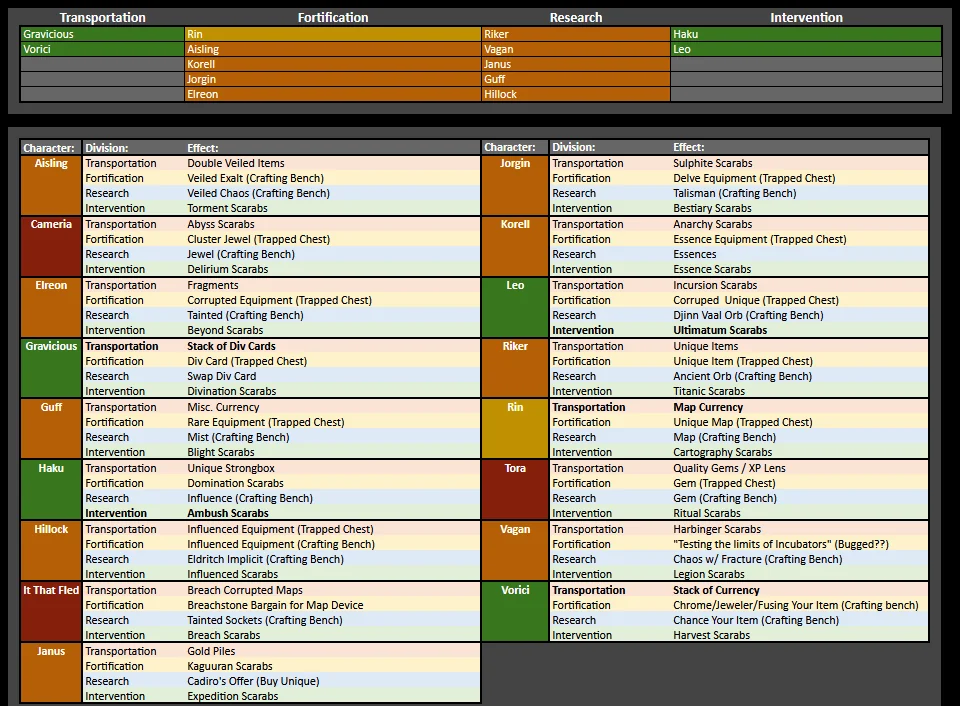Click the Transportation header in the top table
Image resolution: width=960 pixels, height=706 pixels.
click(x=102, y=17)
